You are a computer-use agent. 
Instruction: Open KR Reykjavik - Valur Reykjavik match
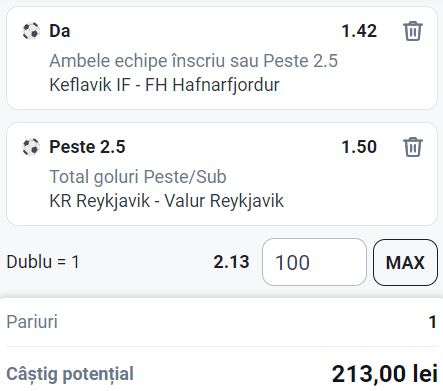(x=166, y=201)
